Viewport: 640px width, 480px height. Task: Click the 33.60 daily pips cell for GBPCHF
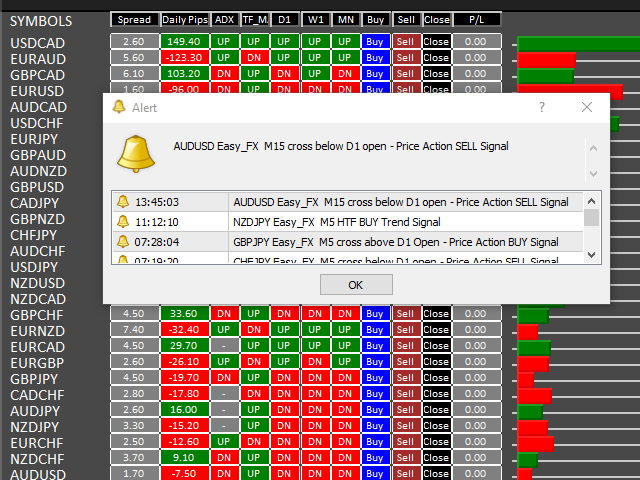coord(184,313)
